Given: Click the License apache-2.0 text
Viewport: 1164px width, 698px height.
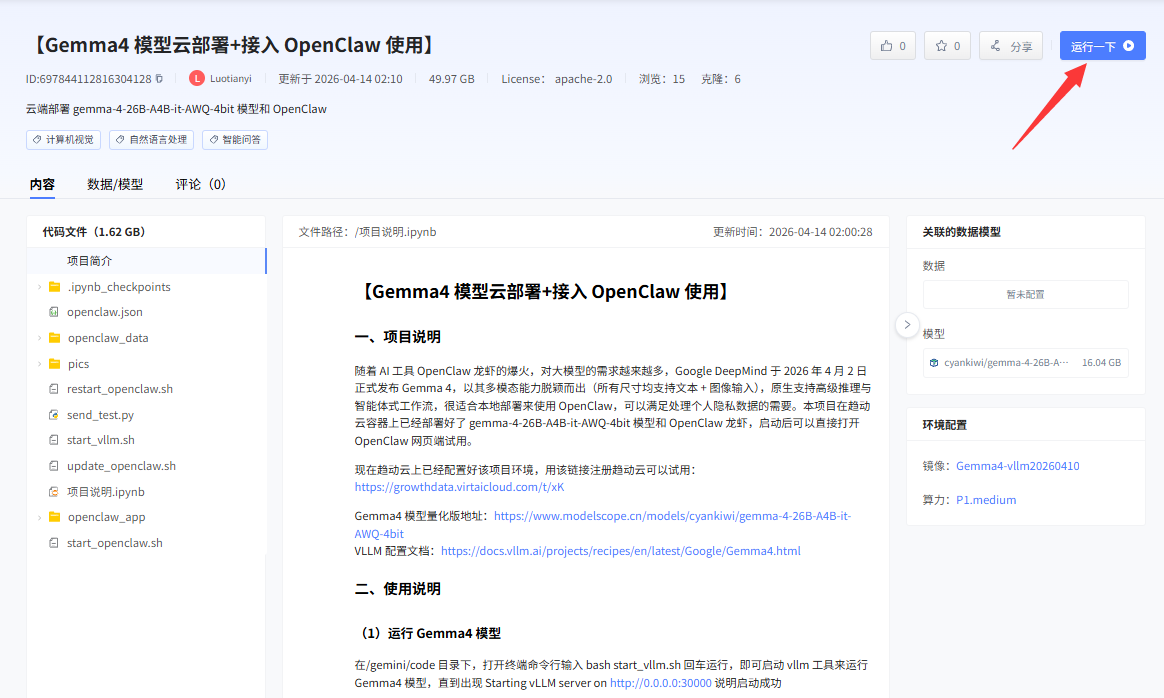Looking at the screenshot, I should pyautogui.click(x=557, y=79).
